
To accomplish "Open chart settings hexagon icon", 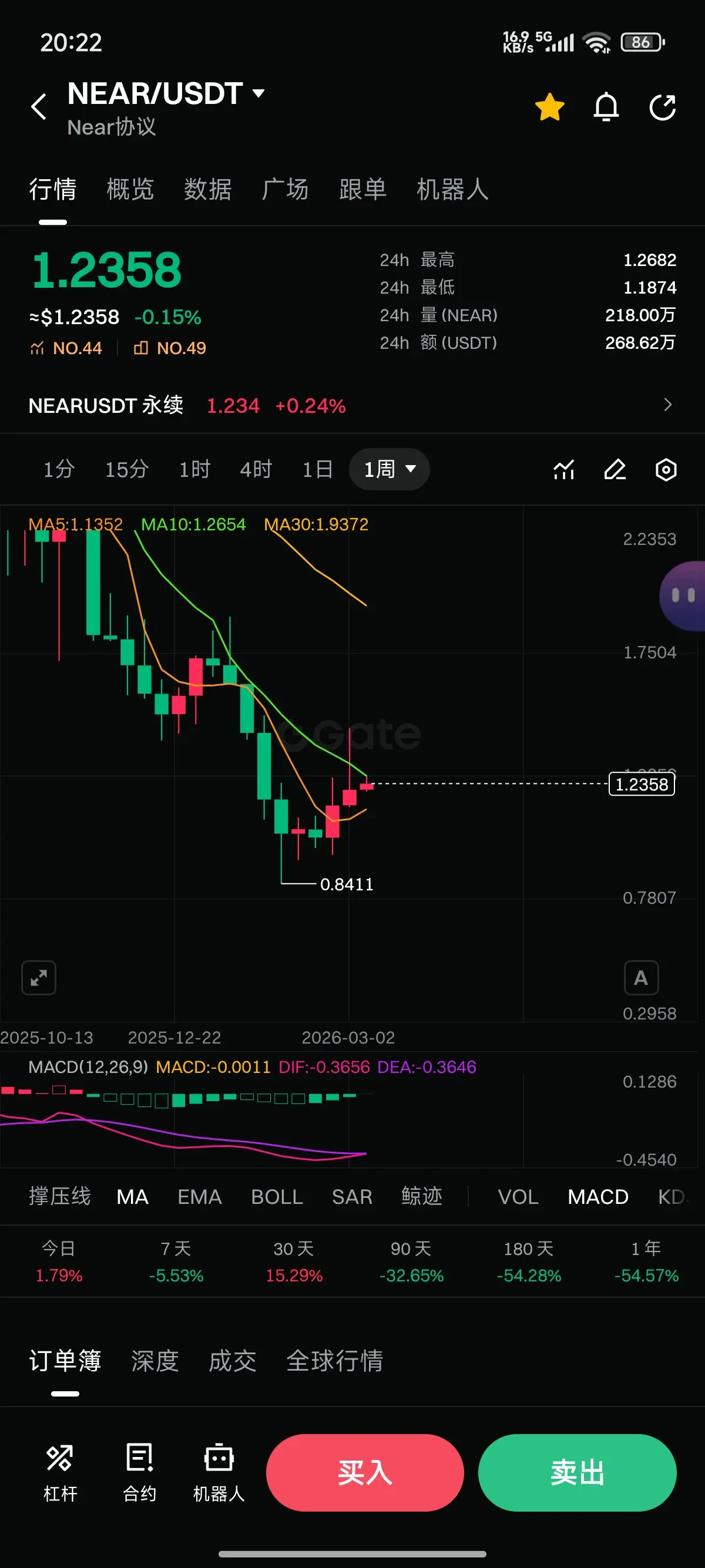I will 666,469.
